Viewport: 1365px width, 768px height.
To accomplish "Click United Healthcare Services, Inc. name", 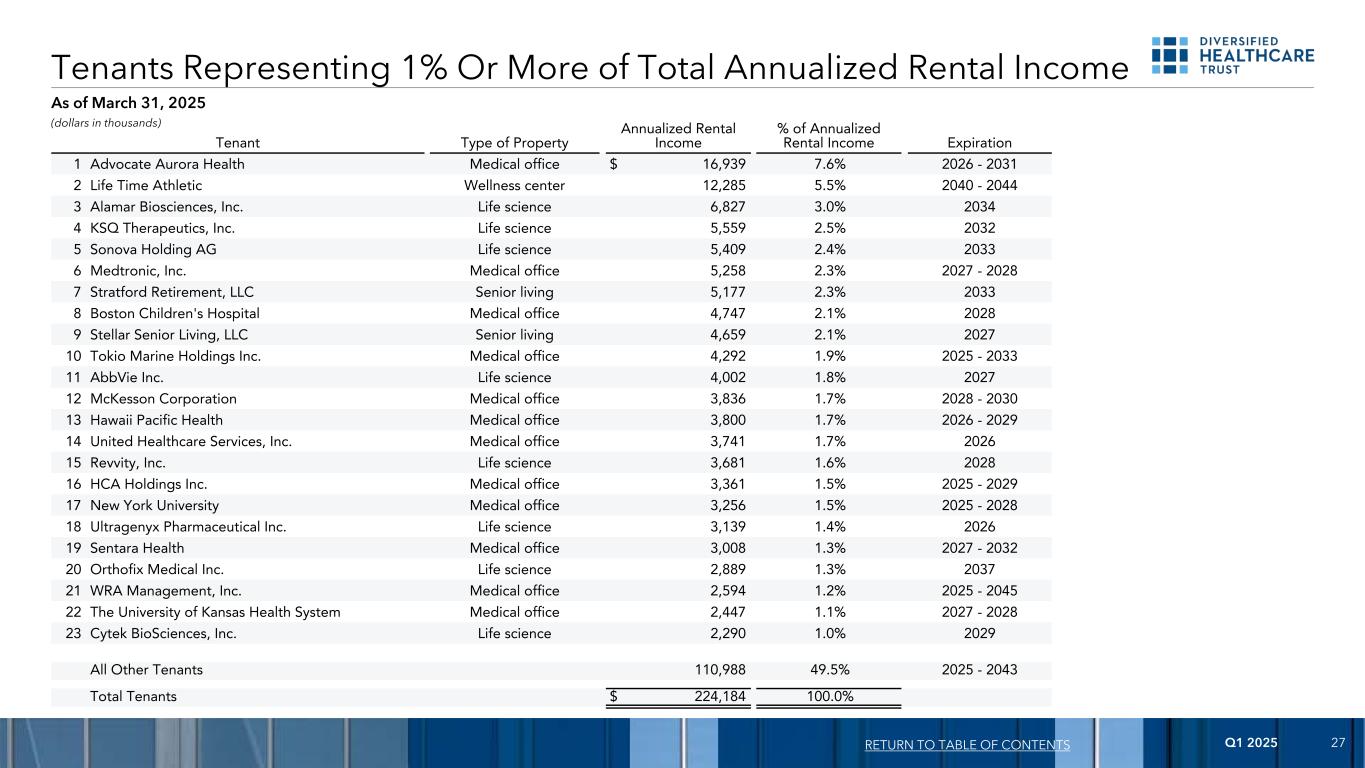I will [191, 441].
